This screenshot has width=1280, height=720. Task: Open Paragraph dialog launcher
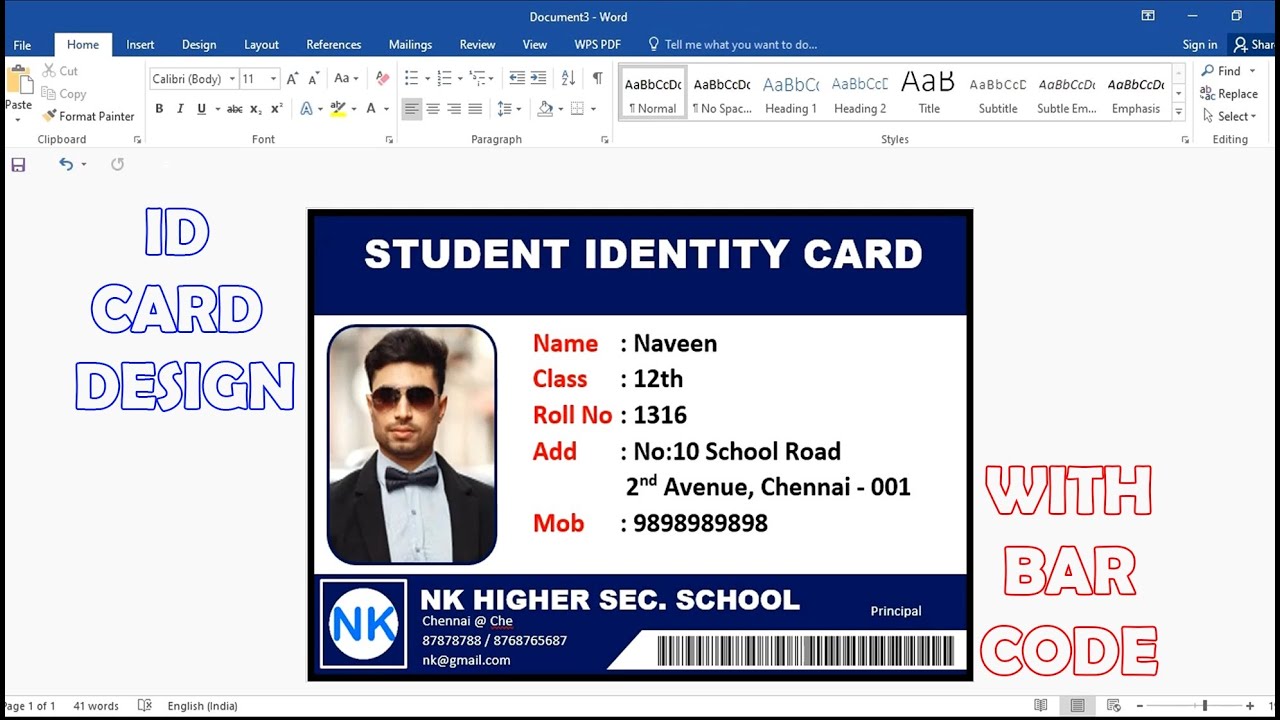[604, 140]
